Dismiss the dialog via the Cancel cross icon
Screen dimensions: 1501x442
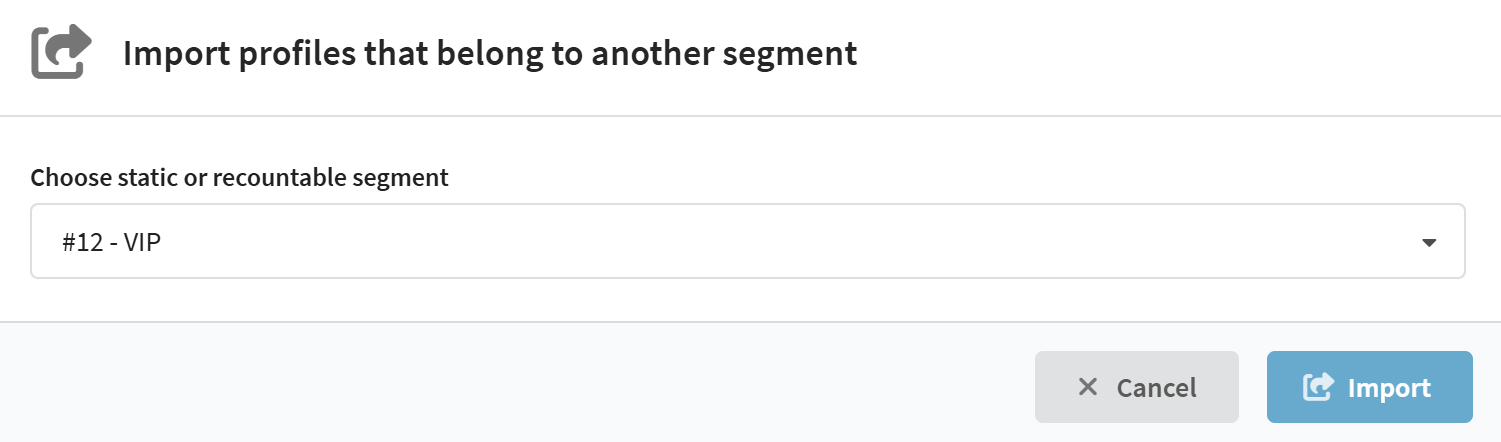(x=1088, y=387)
